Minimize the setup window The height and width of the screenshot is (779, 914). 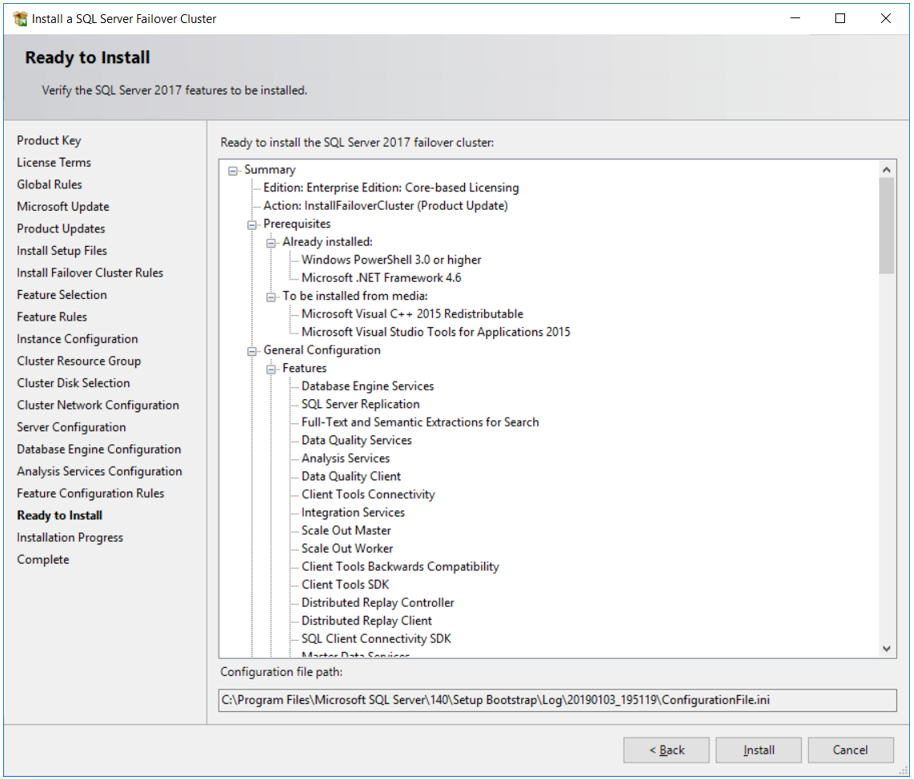point(795,18)
